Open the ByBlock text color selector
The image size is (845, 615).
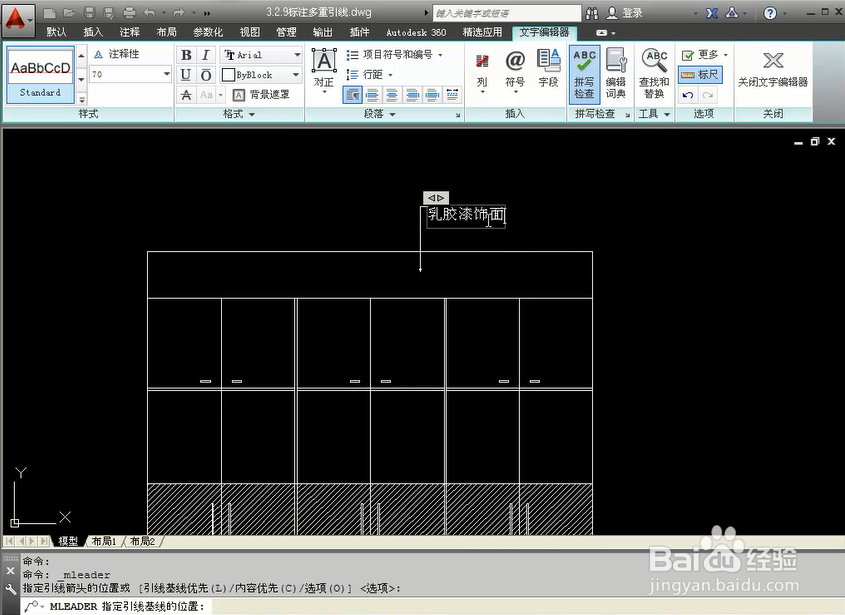261,75
